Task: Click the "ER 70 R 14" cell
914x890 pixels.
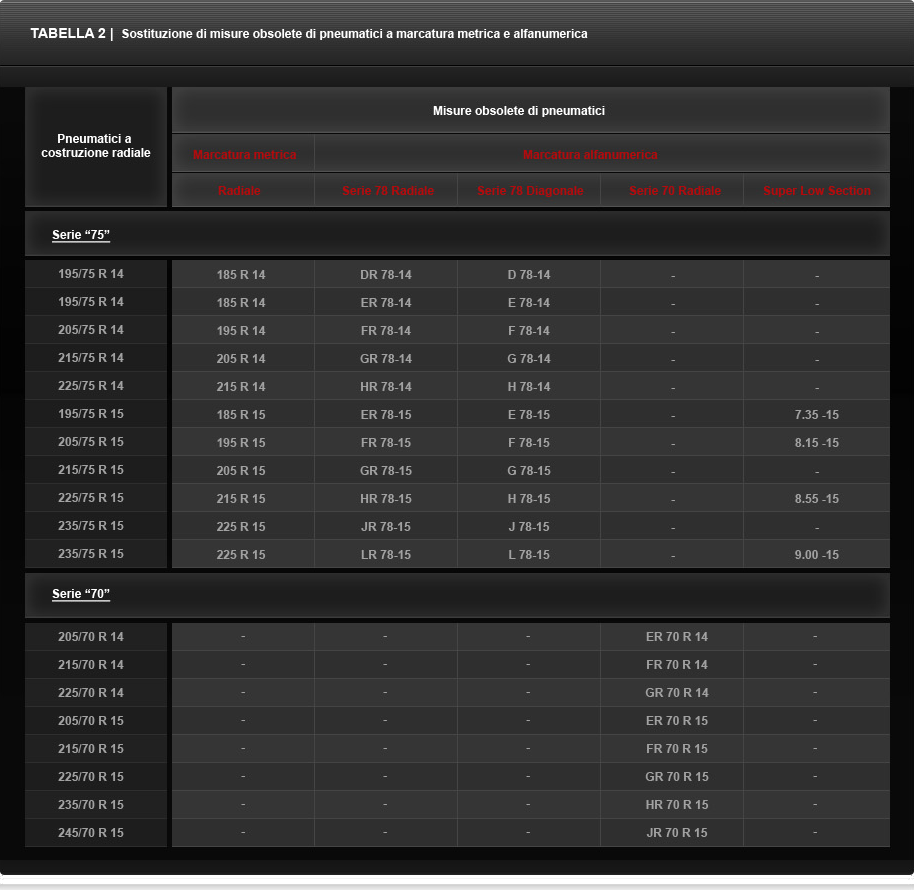Action: click(x=677, y=636)
